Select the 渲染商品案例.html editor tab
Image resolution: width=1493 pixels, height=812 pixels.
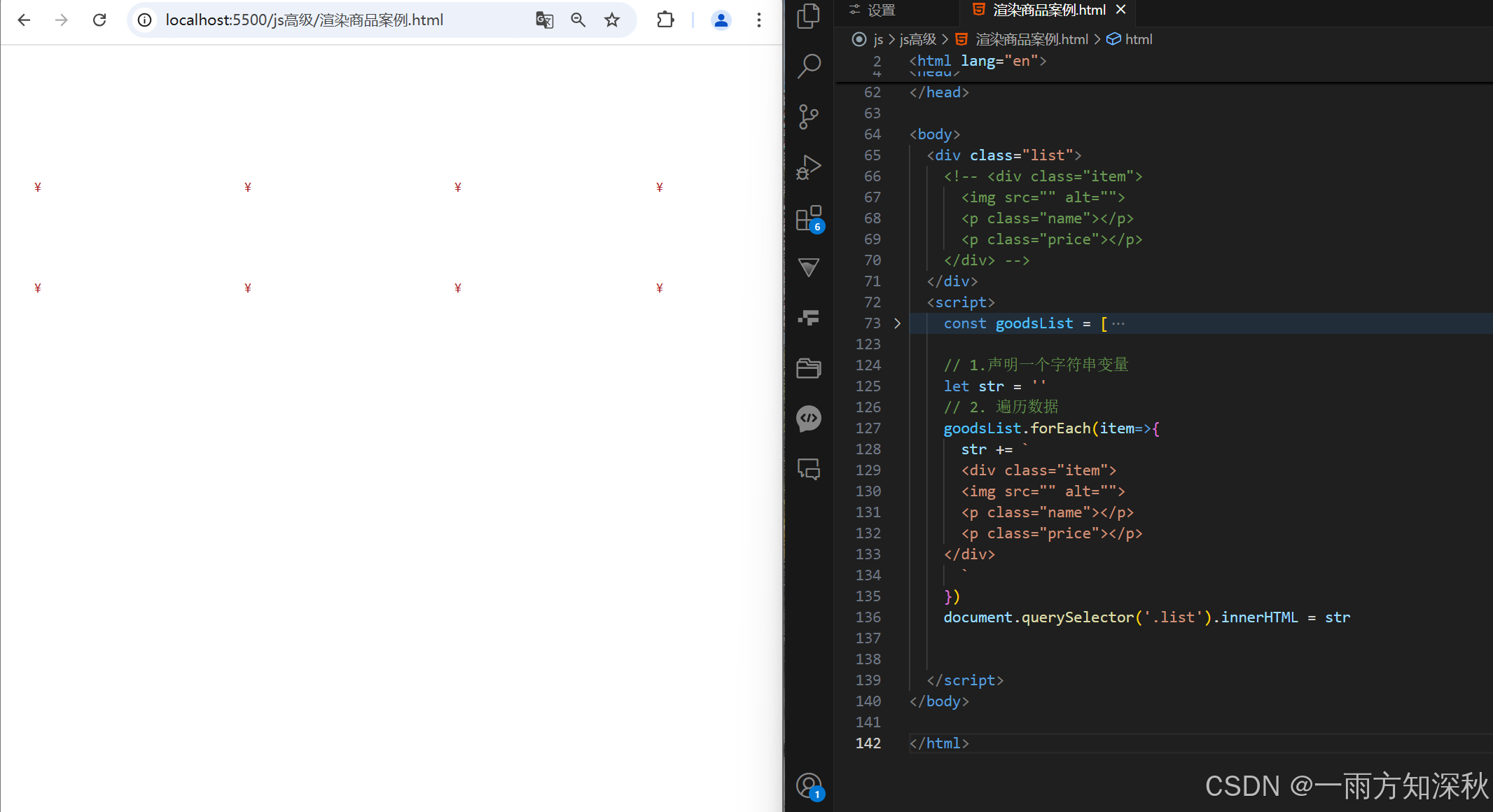coord(1048,10)
